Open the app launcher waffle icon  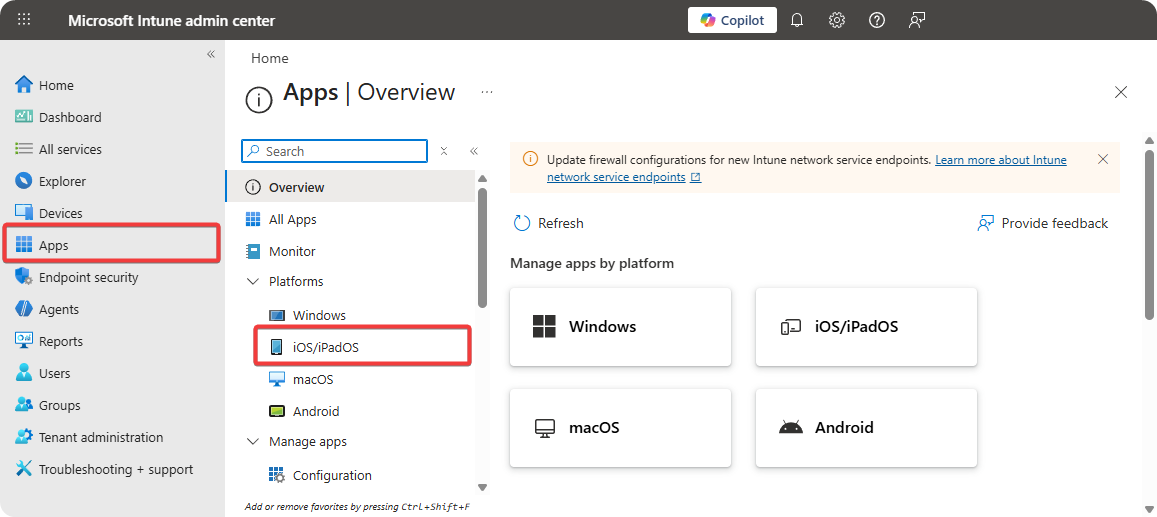click(x=24, y=20)
